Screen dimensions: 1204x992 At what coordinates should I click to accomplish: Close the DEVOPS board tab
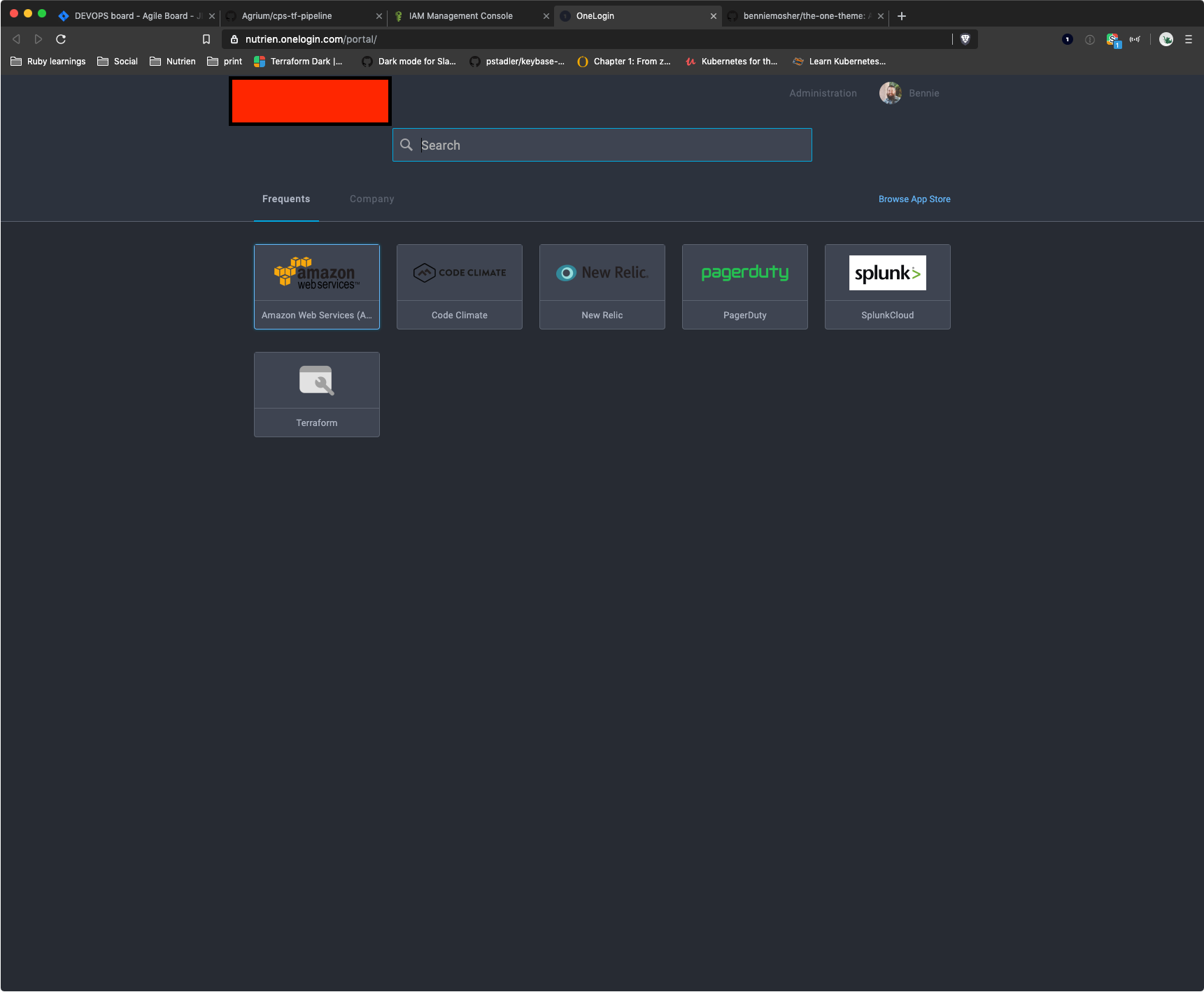point(212,16)
